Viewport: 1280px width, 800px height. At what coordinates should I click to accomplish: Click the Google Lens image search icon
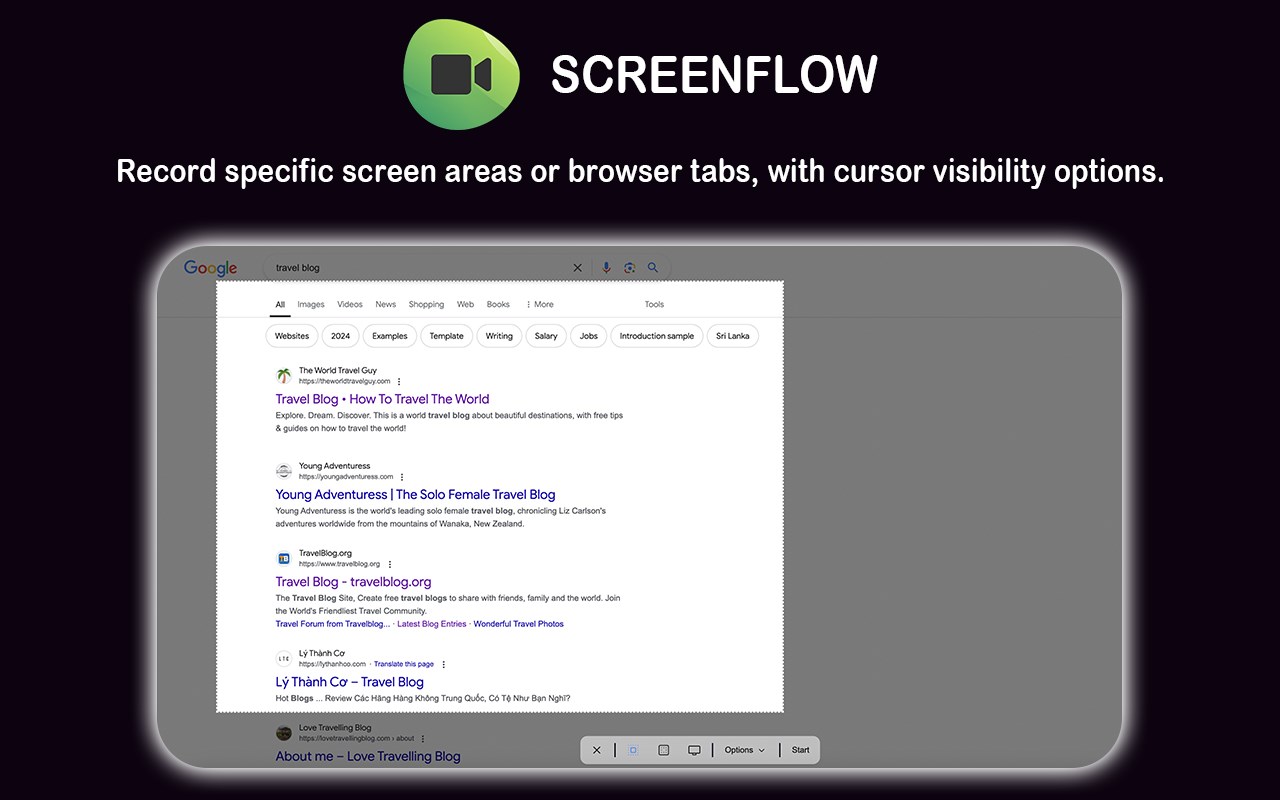630,268
